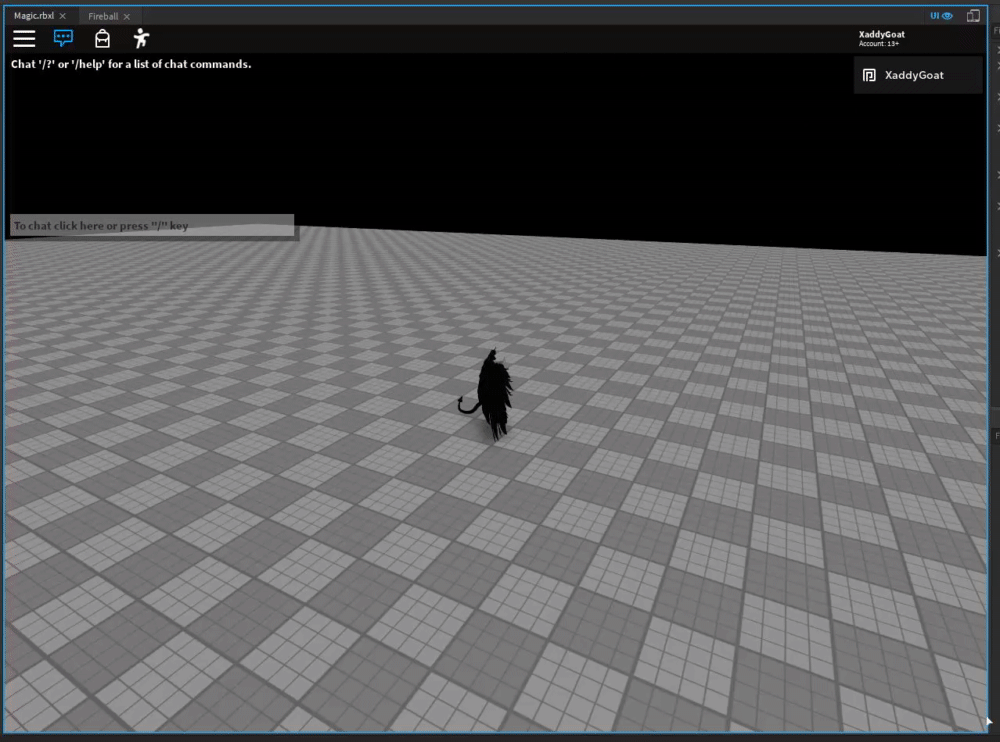Screen dimensions: 1000x742
Task: Click the player avatar icon in leaderboard
Action: click(x=869, y=75)
